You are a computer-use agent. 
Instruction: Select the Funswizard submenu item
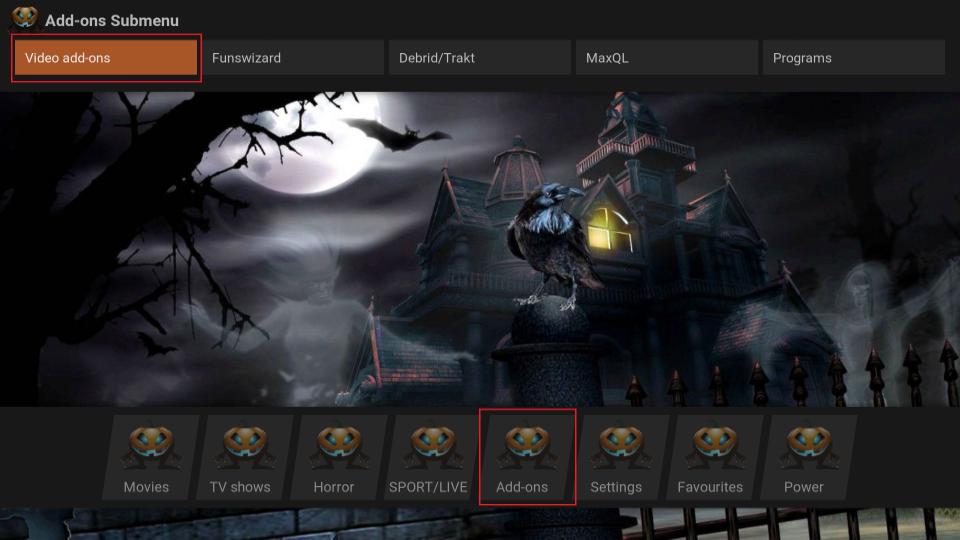coord(293,58)
